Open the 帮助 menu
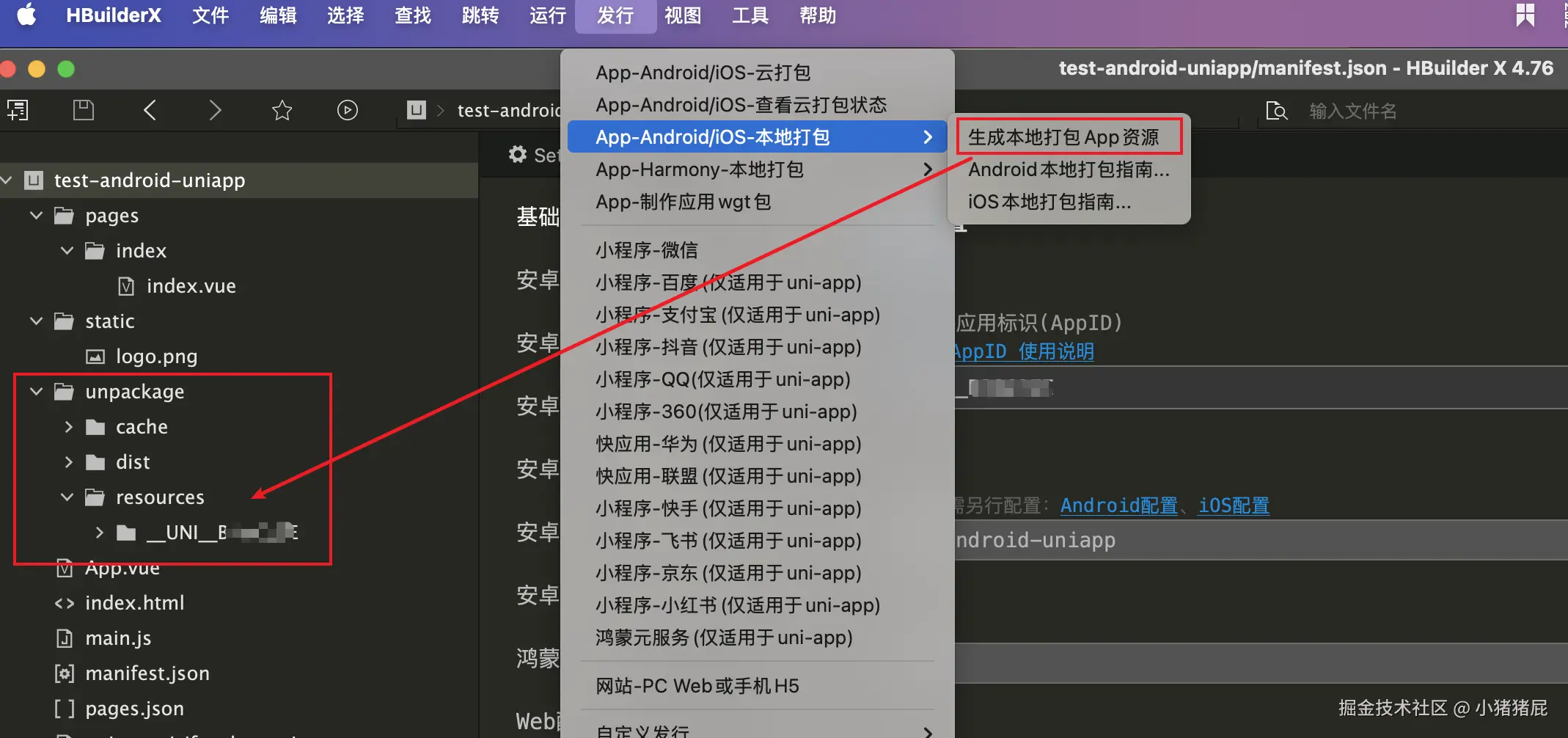Screen dimensions: 1568x738 point(818,15)
